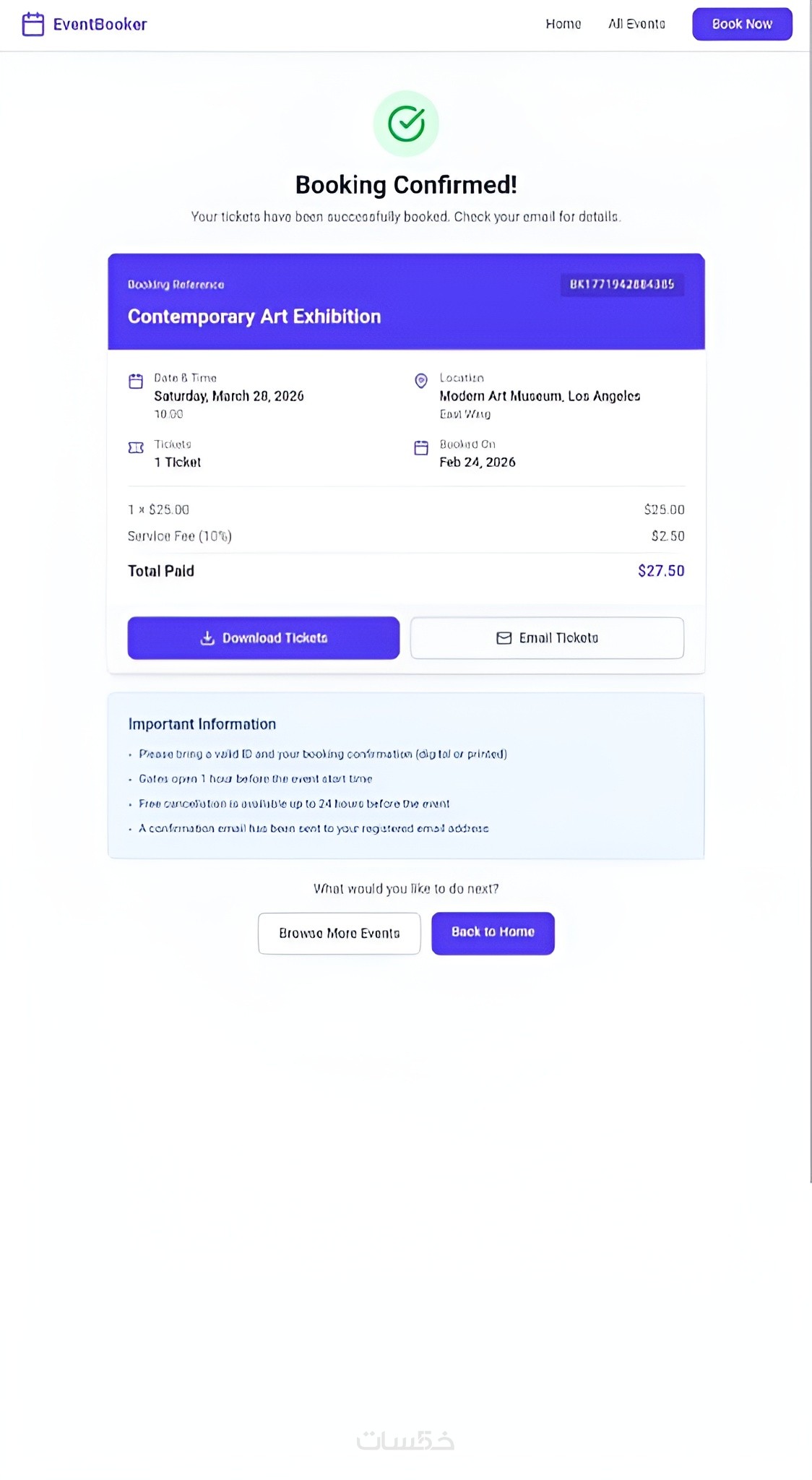Click the $27.50 total paid amount
812x1480 pixels.
pos(660,571)
